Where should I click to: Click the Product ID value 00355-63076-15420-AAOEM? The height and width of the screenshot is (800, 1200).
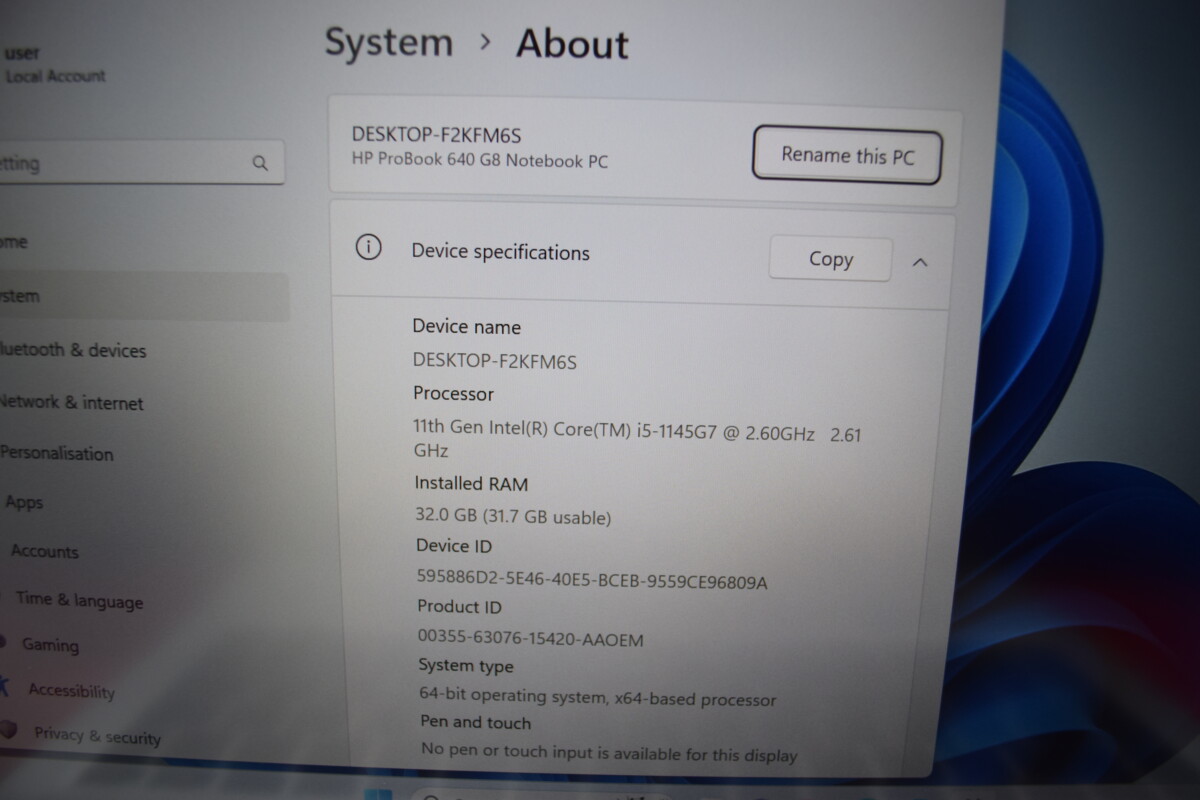(x=531, y=638)
